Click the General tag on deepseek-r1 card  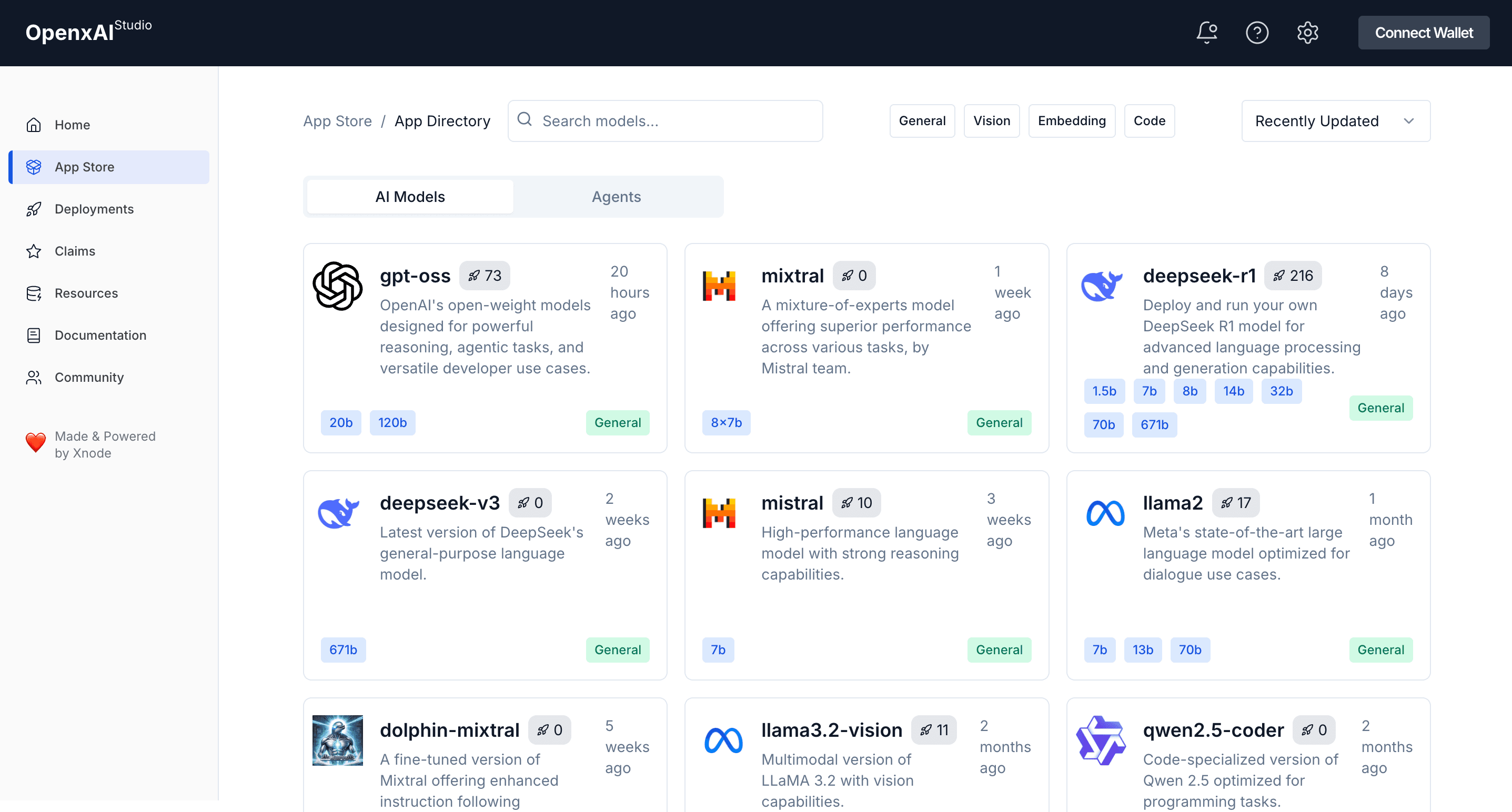click(x=1380, y=408)
